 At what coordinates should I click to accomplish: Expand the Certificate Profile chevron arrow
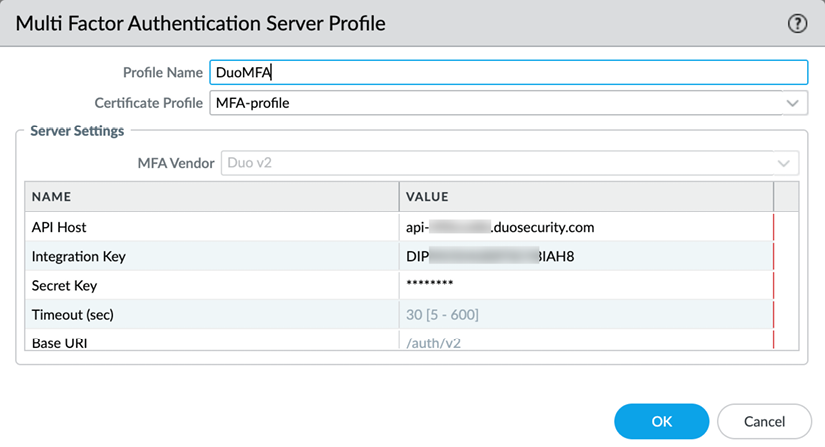[792, 103]
